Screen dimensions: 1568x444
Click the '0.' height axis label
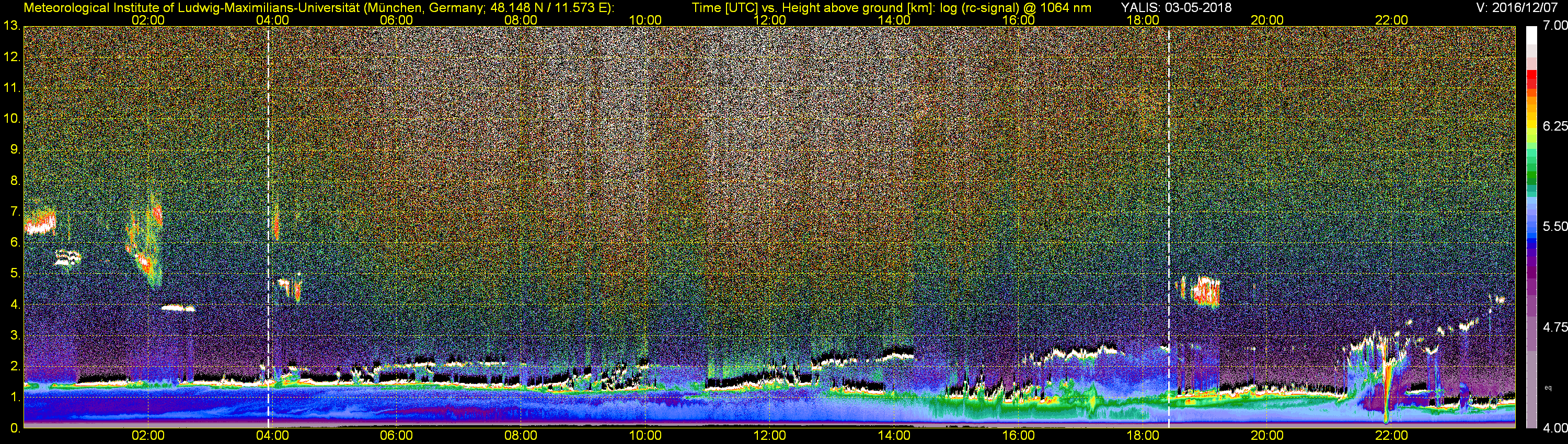click(x=16, y=428)
